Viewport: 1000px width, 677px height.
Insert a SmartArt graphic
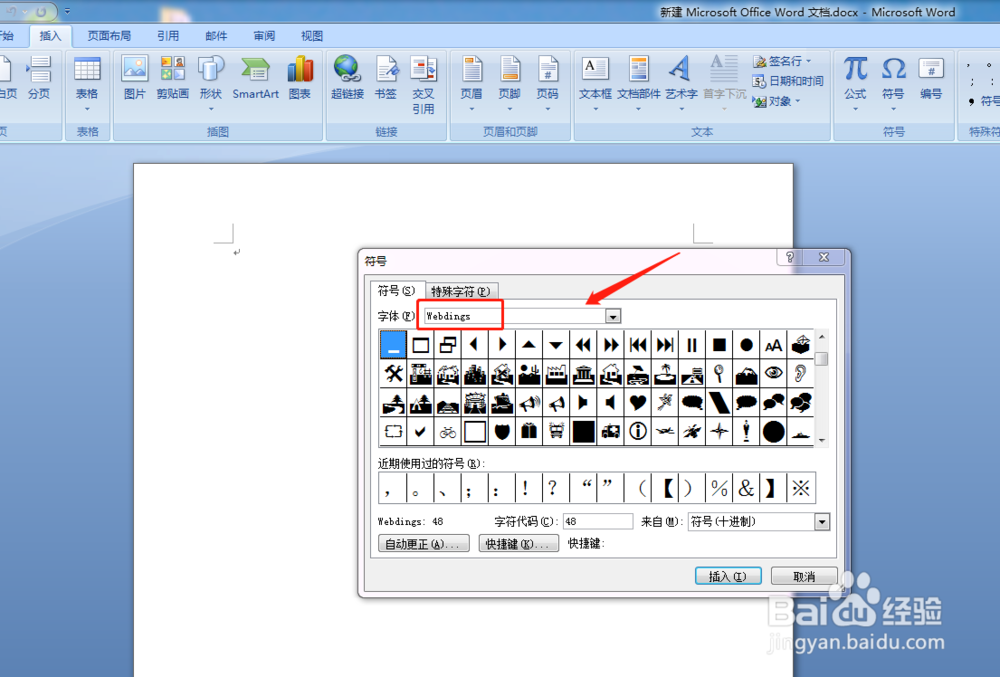click(x=256, y=78)
